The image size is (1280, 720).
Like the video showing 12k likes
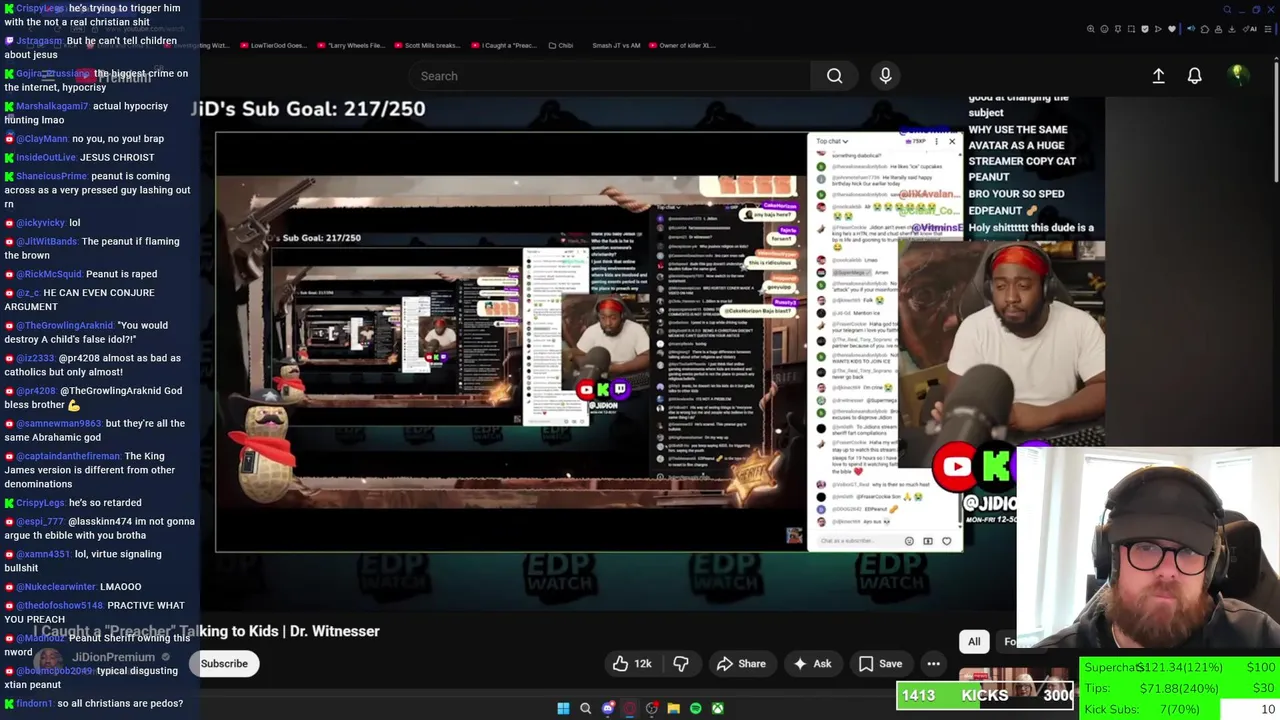632,664
